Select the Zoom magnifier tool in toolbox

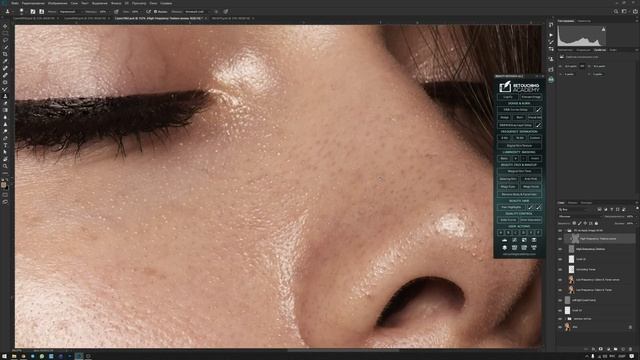point(5,166)
